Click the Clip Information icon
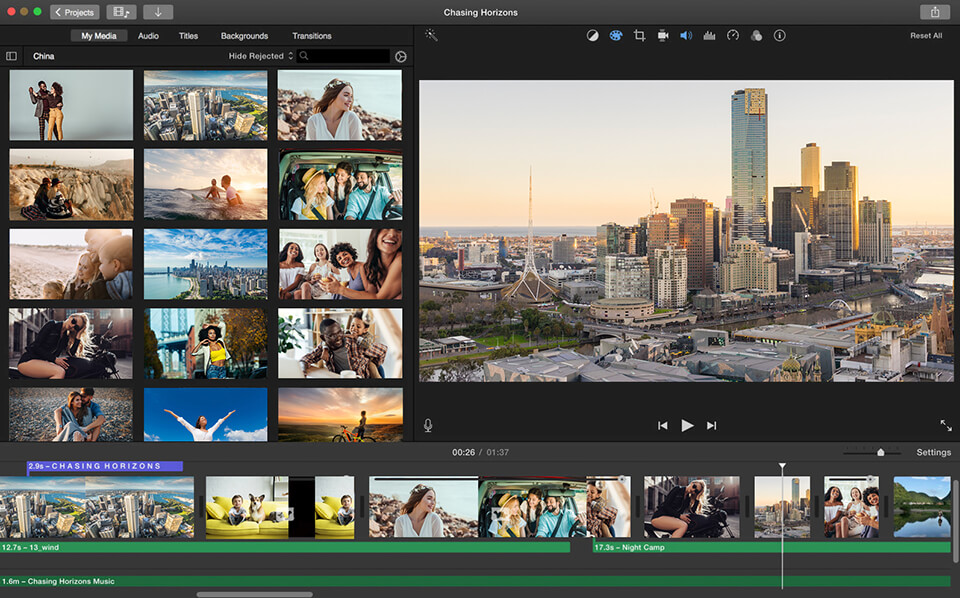The image size is (960, 598). [x=781, y=35]
